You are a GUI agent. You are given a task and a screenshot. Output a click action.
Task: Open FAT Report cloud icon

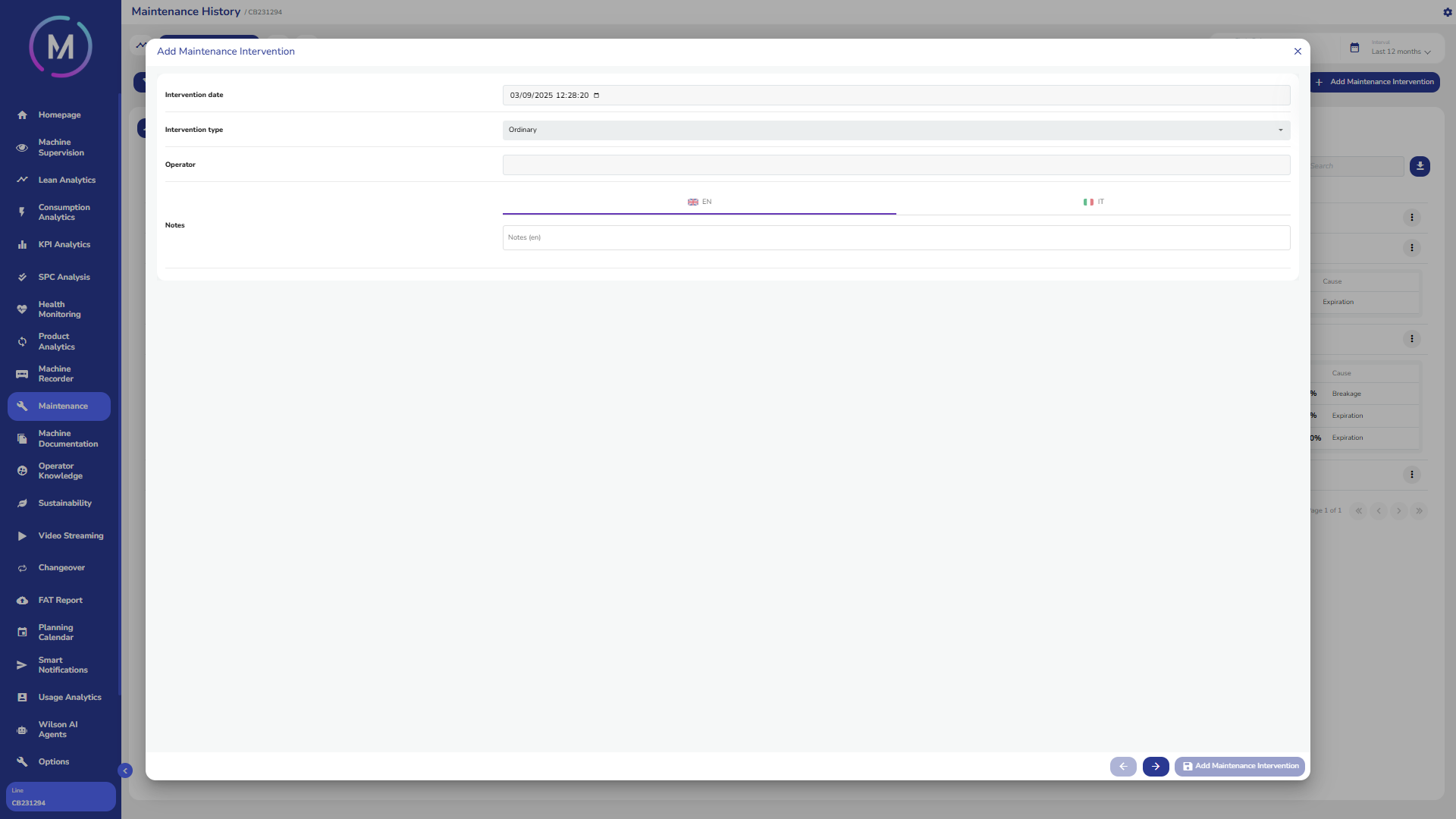pos(22,601)
